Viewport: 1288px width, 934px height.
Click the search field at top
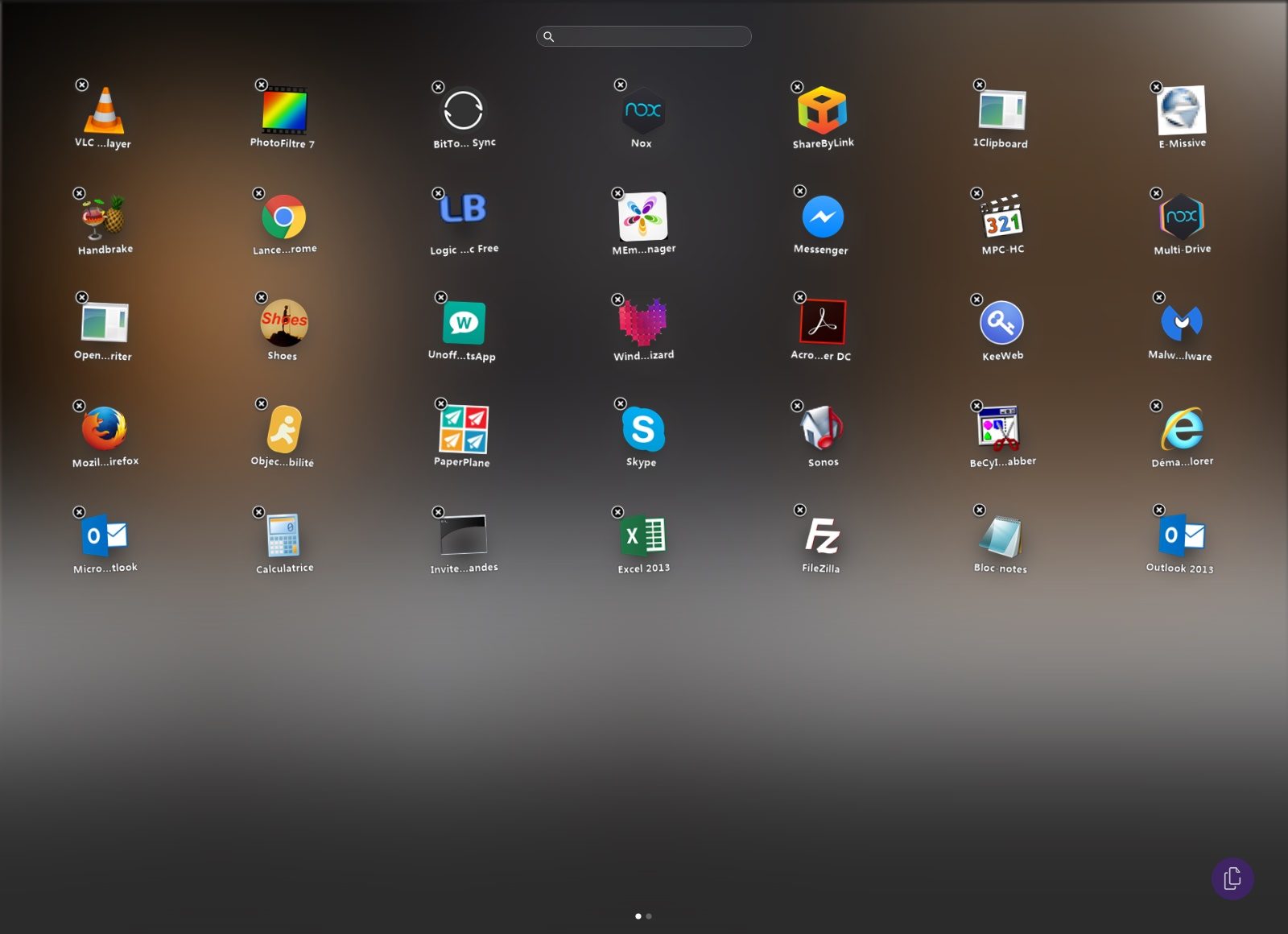click(x=644, y=36)
